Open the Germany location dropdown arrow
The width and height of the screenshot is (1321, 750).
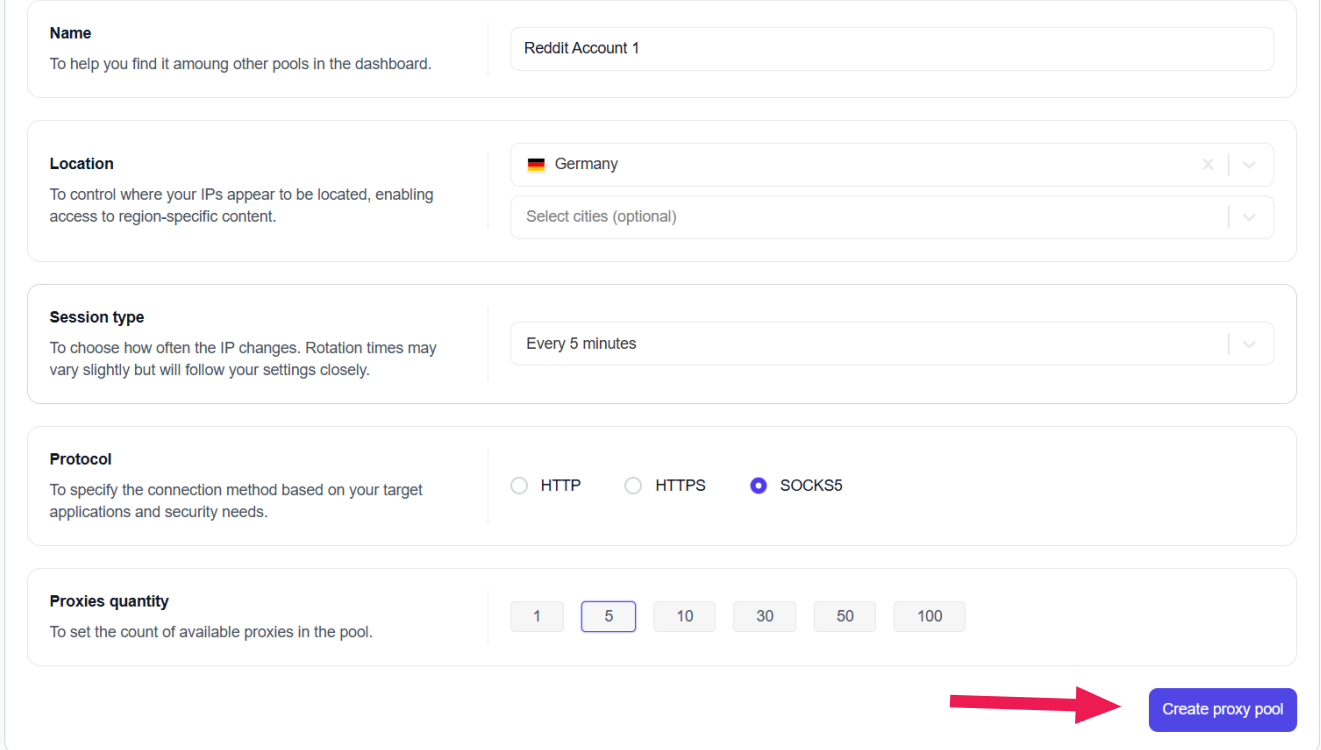pos(1249,164)
